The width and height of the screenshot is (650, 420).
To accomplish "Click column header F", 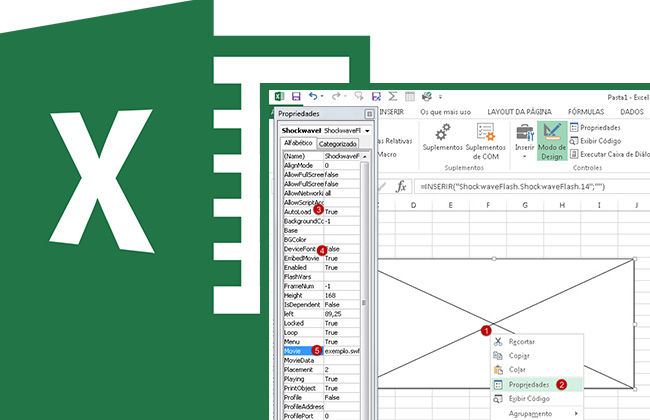I will pyautogui.click(x=488, y=205).
